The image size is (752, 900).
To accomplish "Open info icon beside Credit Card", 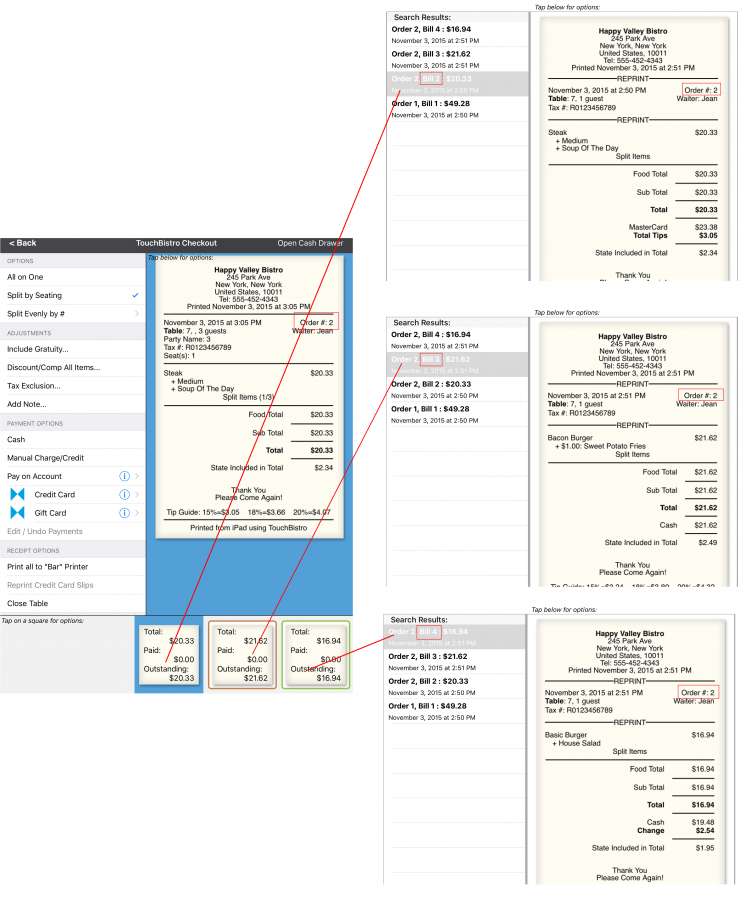I will 125,494.
